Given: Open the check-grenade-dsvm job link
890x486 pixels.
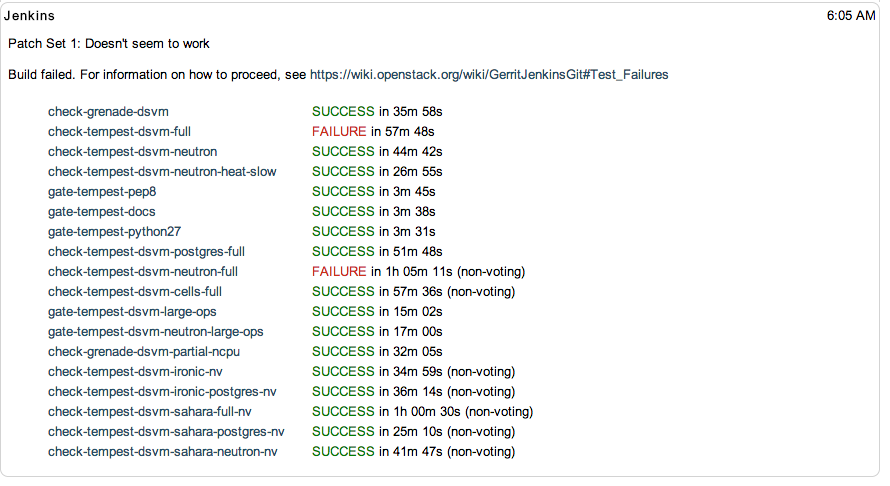Looking at the screenshot, I should coord(115,111).
